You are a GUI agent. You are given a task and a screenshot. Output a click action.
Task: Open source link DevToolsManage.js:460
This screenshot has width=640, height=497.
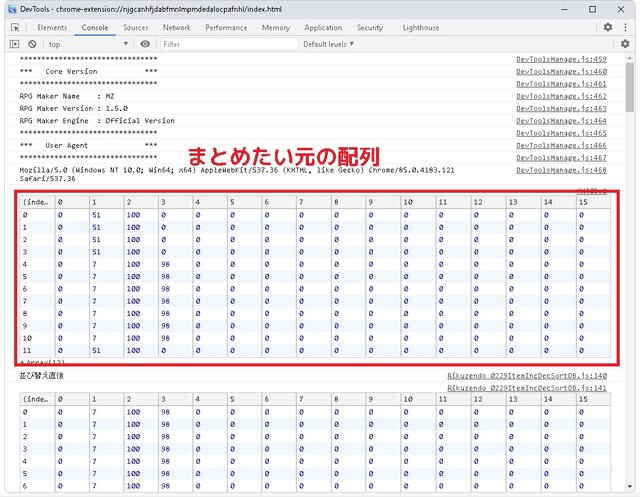tap(561, 71)
